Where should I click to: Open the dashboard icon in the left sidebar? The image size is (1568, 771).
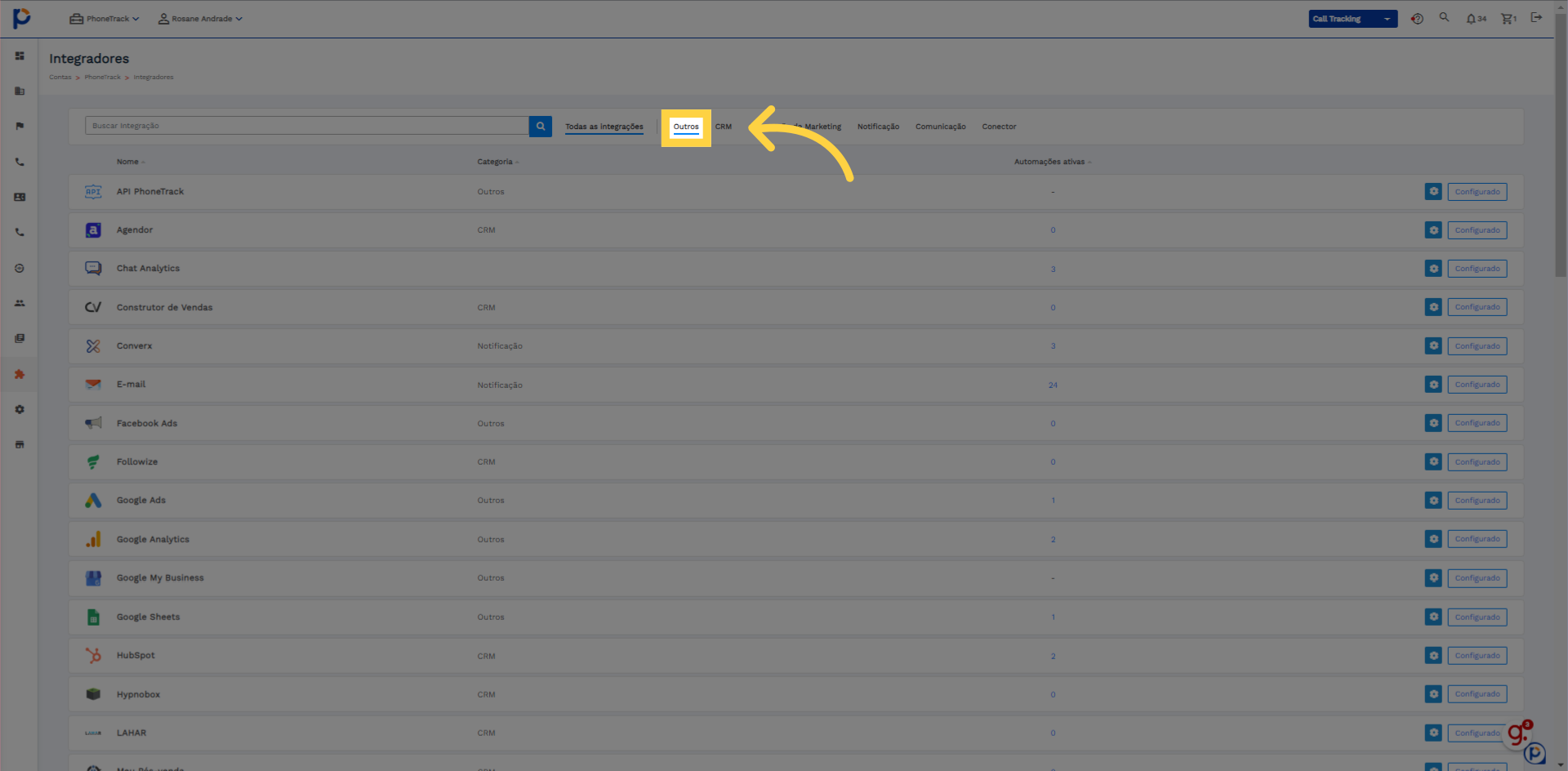(20, 56)
